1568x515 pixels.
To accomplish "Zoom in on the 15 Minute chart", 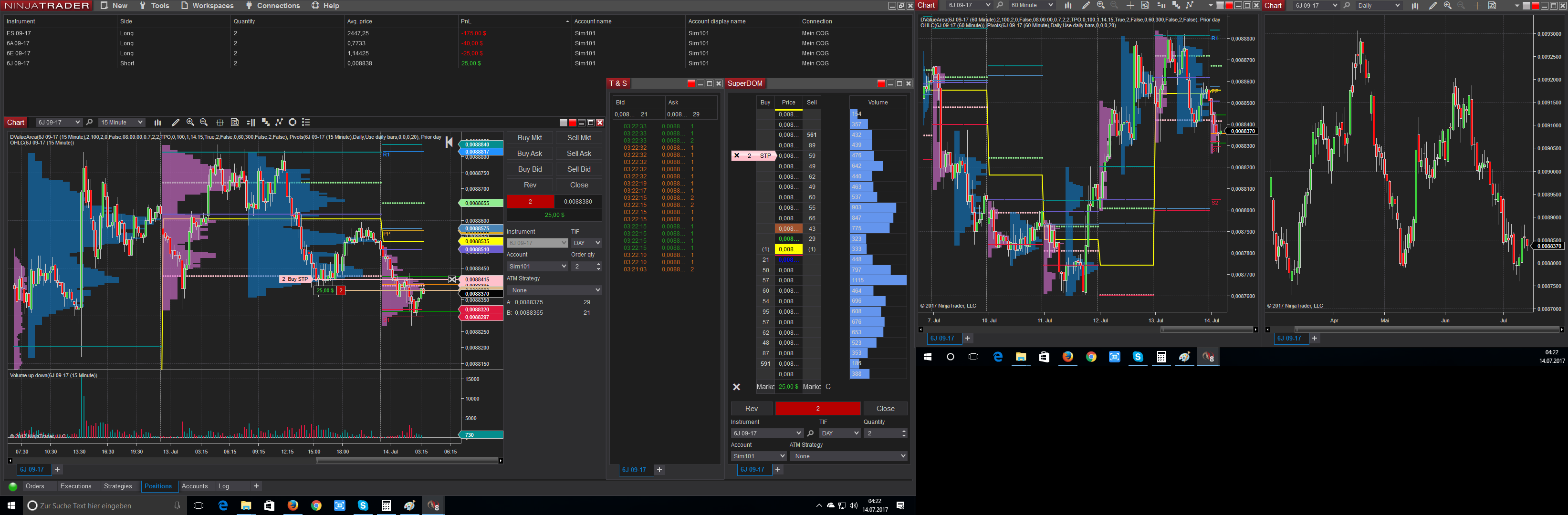I will click(190, 122).
